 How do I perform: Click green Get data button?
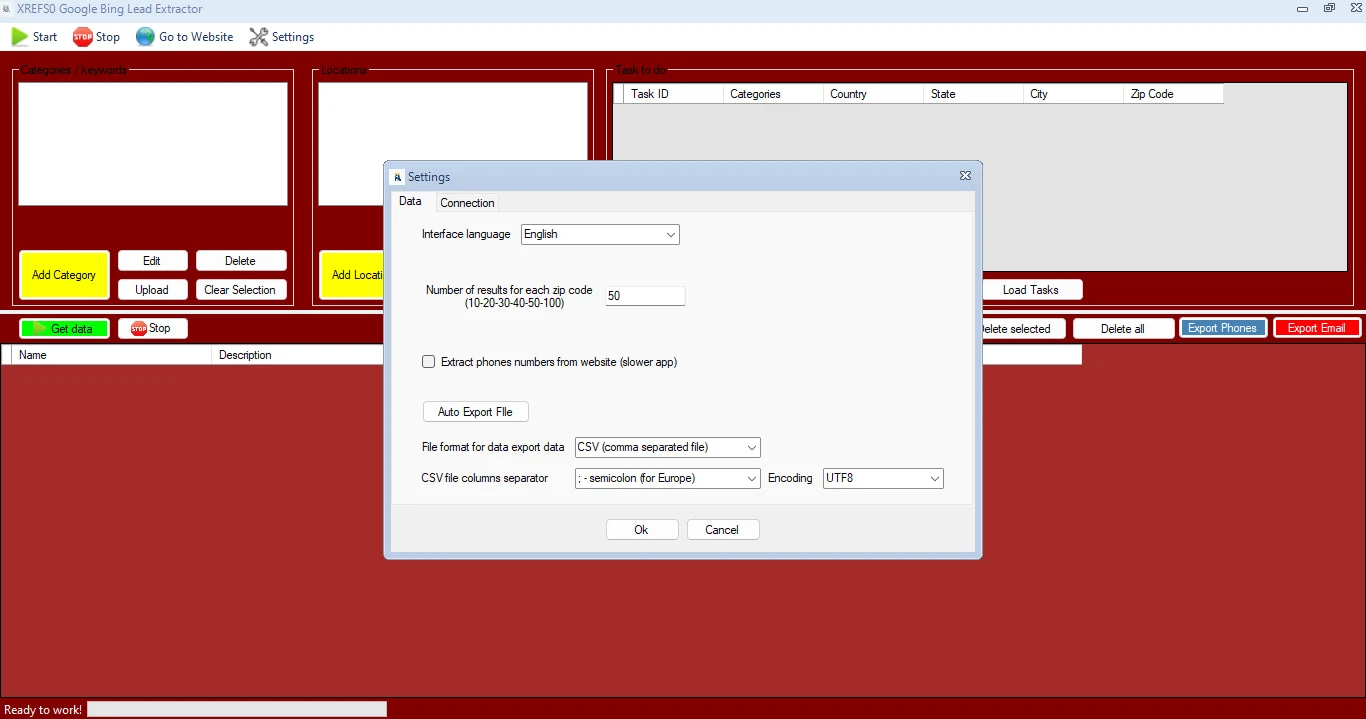(64, 328)
